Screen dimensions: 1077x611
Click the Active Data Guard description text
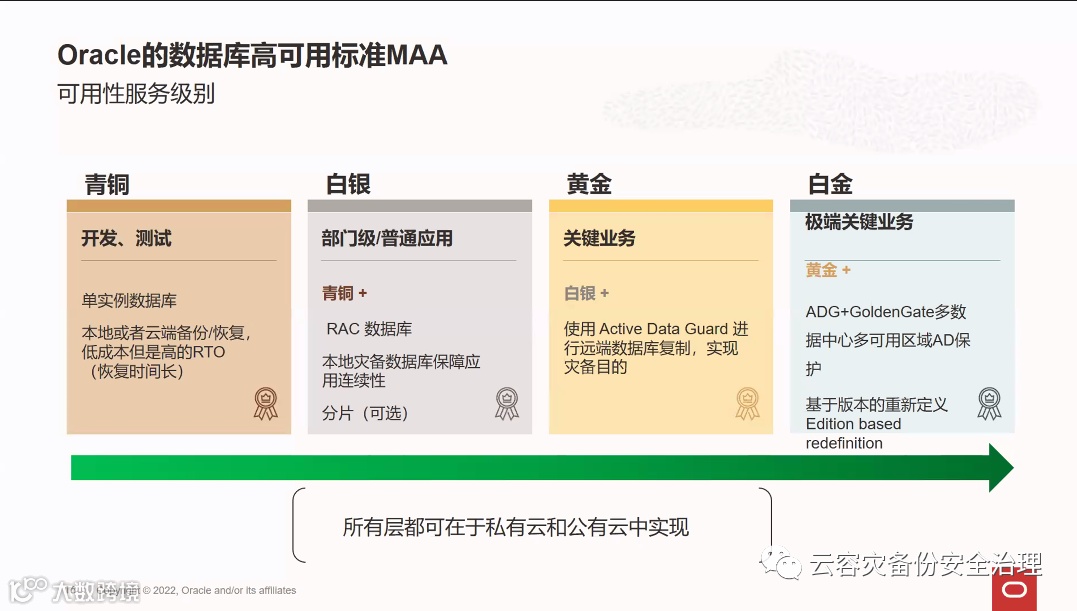coord(656,348)
